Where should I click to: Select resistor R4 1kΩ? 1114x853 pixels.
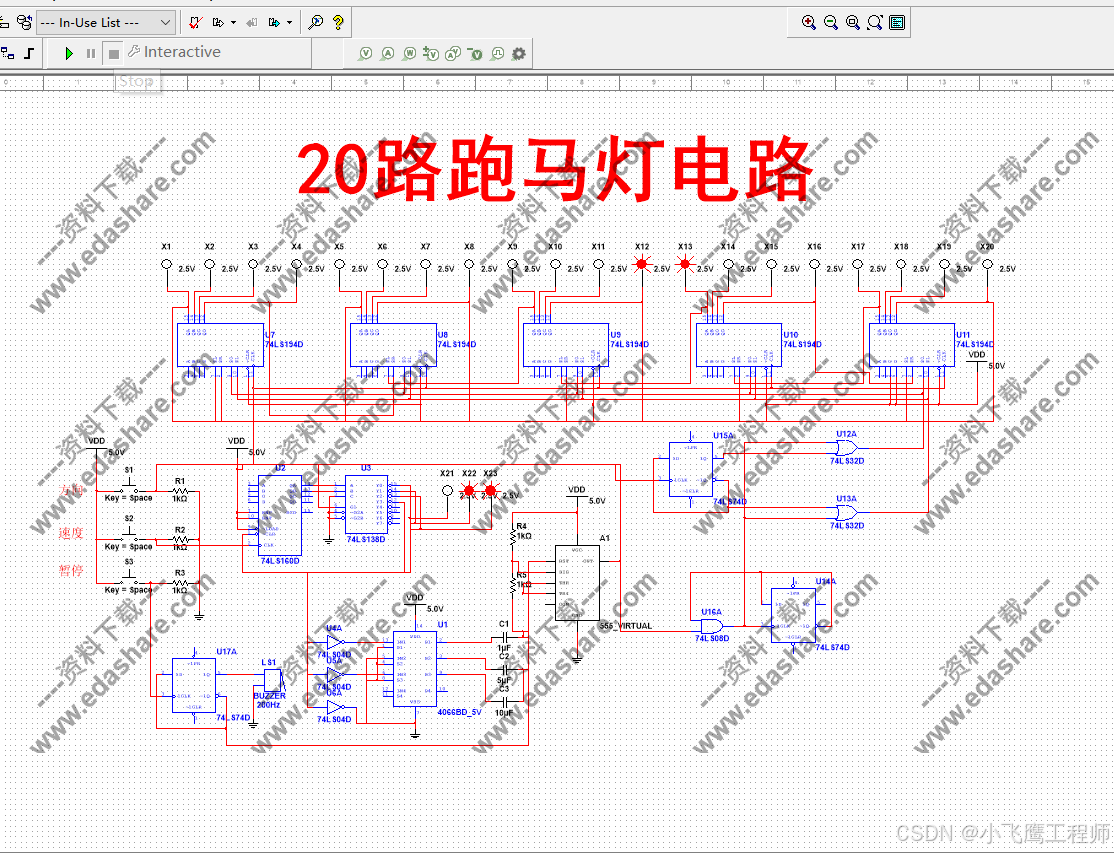point(513,535)
